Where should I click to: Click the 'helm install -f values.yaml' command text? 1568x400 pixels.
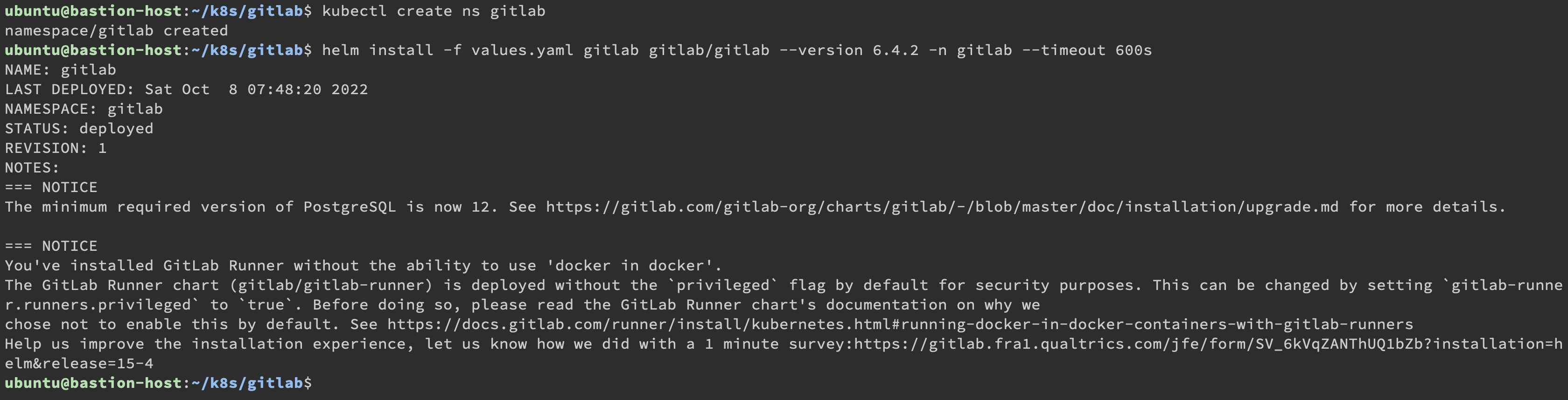[x=448, y=50]
